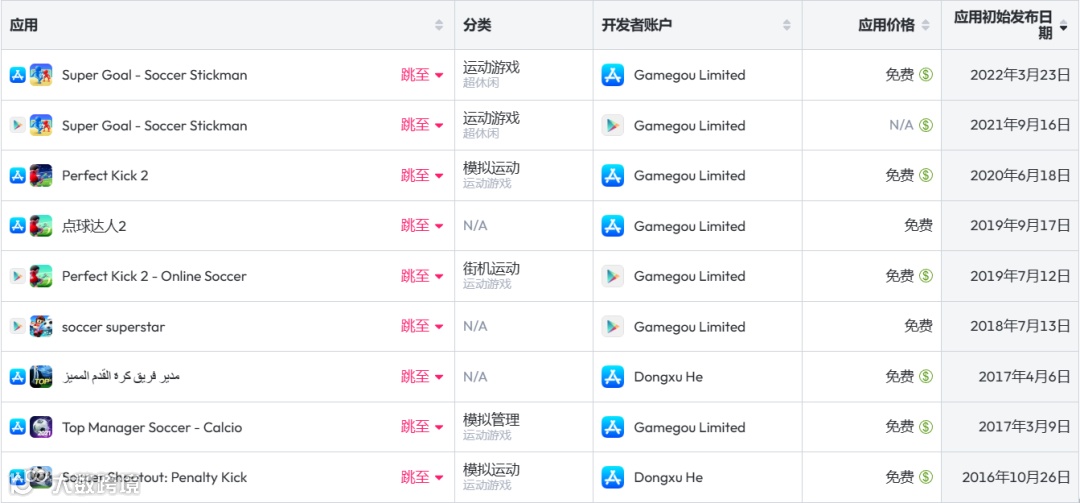
Task: Click the 开发者账户 column header label
Action: [636, 25]
